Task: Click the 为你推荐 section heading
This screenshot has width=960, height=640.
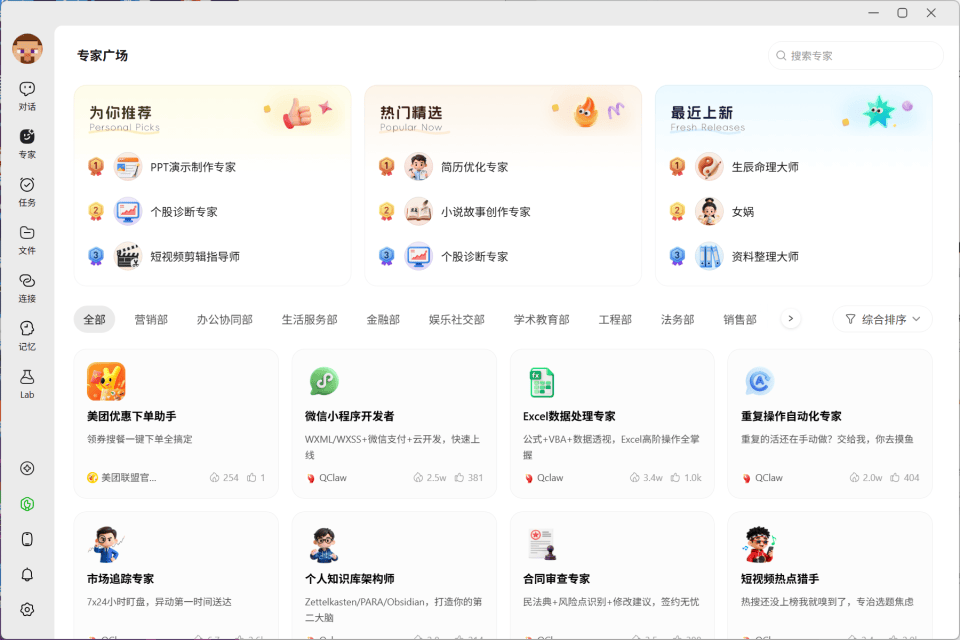Action: [121, 113]
